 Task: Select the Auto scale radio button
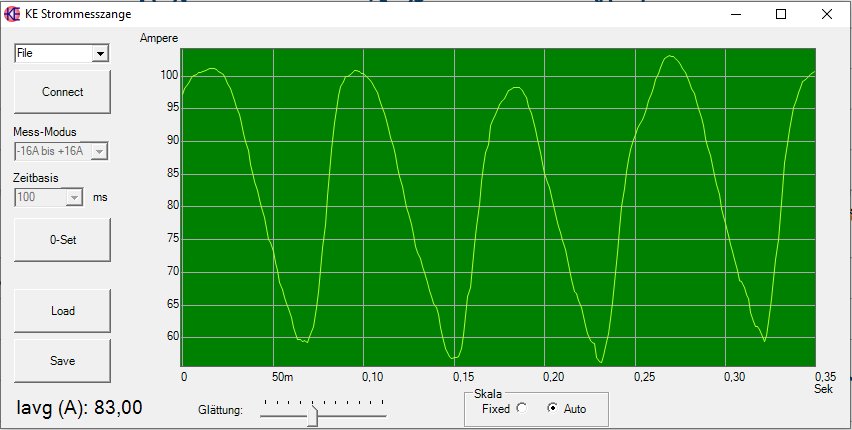(552, 408)
